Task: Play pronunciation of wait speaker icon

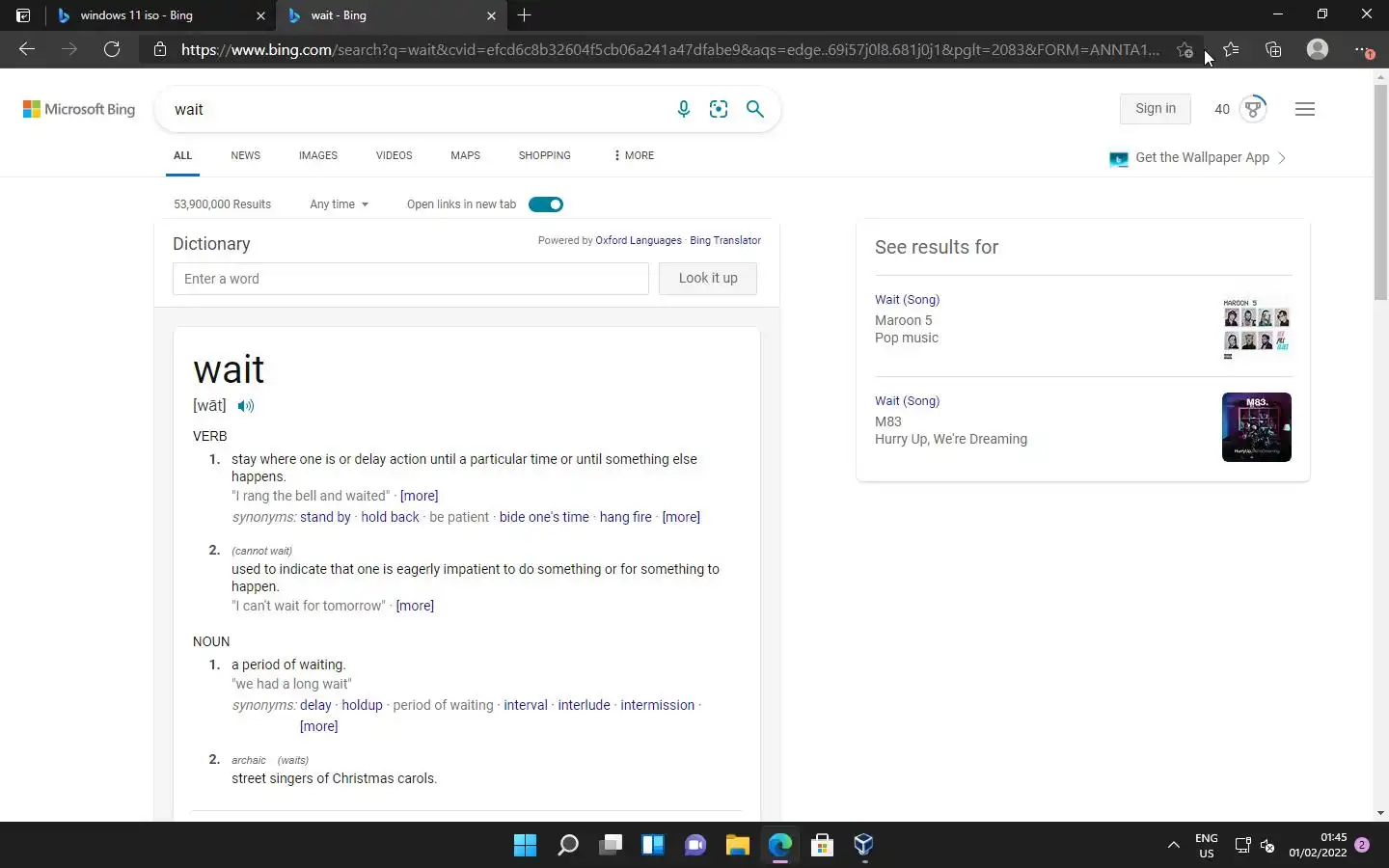Action: 246,406
